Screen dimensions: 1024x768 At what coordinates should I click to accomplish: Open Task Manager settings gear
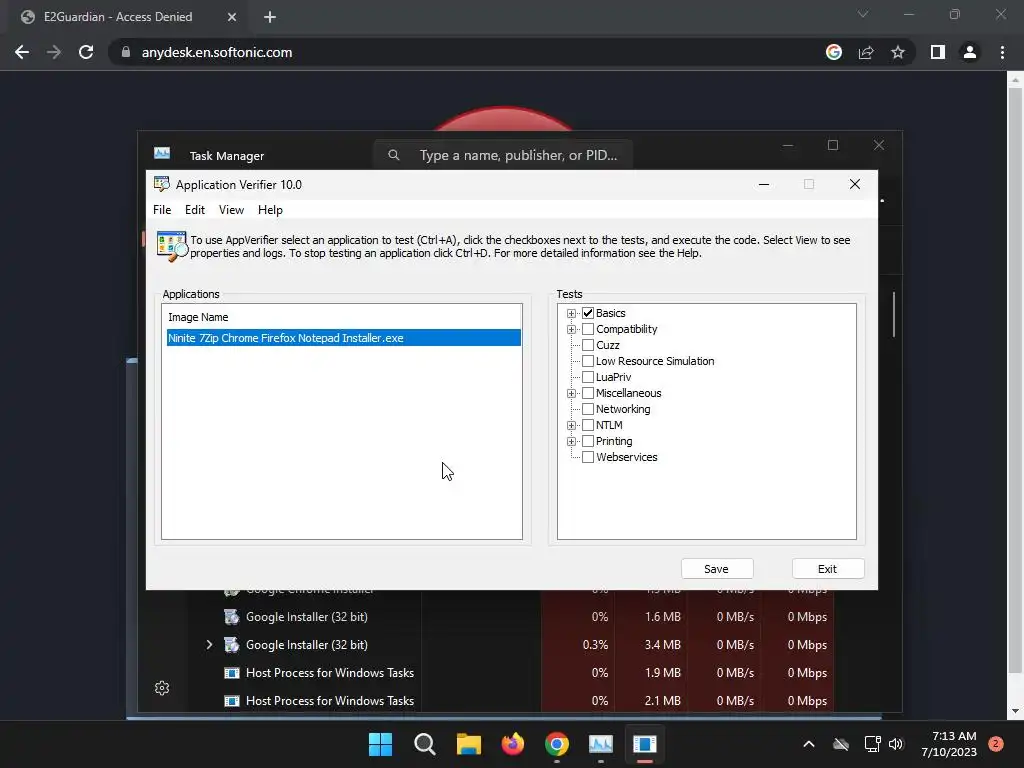point(162,688)
